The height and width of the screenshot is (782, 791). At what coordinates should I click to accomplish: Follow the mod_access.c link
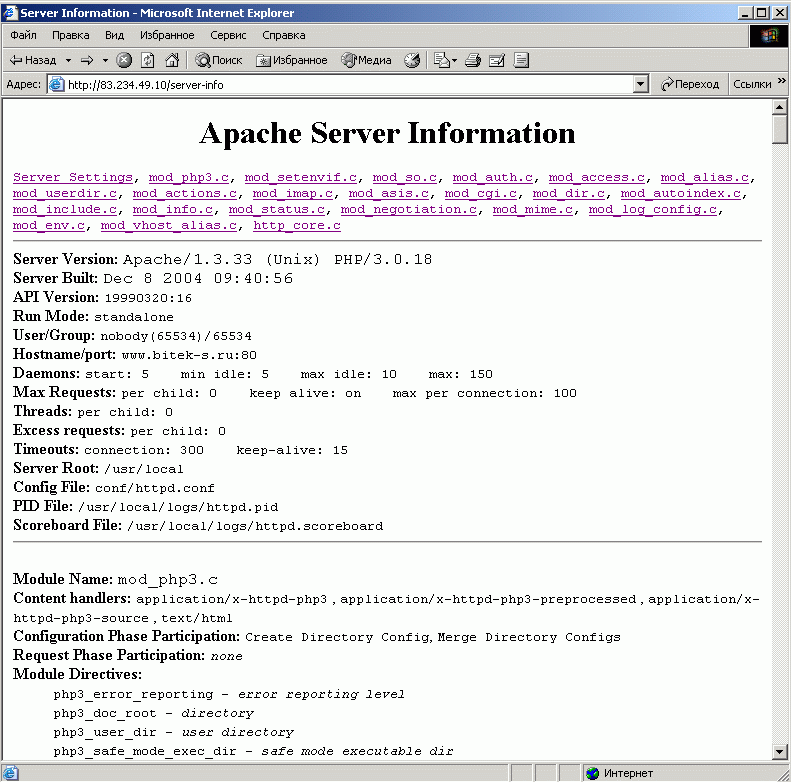coord(597,178)
